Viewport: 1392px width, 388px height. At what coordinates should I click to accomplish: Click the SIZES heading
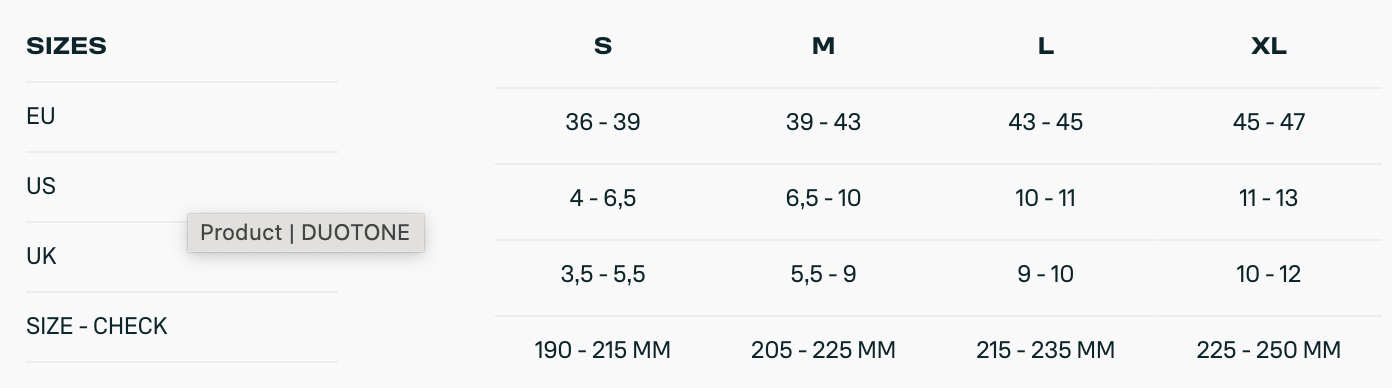coord(66,46)
